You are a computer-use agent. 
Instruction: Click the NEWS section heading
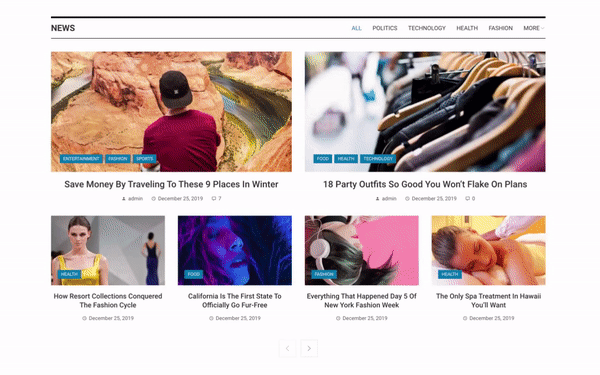63,28
